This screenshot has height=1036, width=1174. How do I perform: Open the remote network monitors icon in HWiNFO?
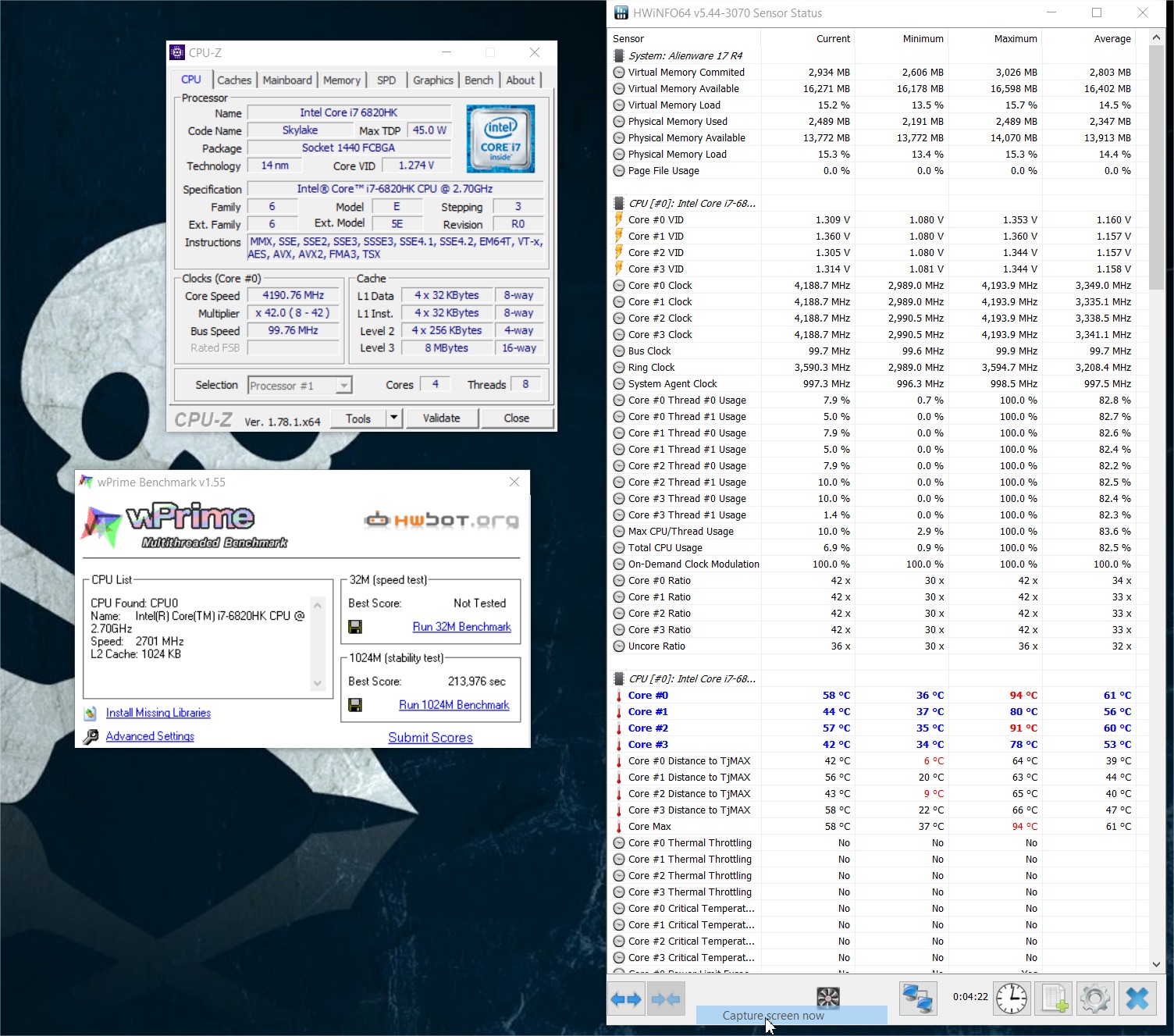click(917, 999)
